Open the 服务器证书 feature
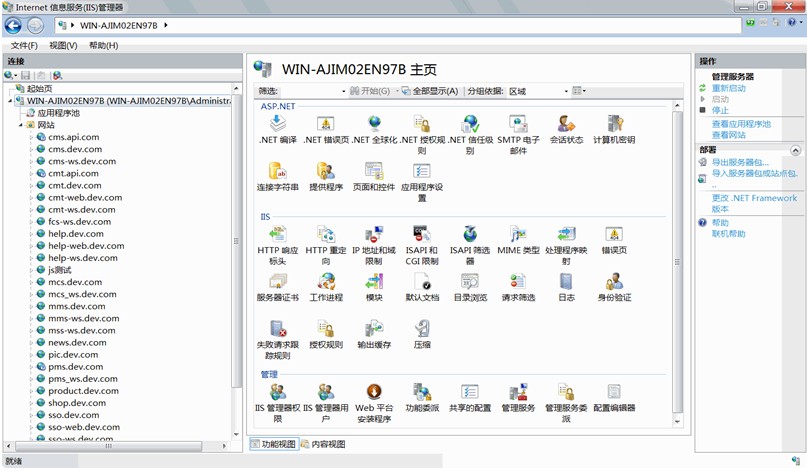The height and width of the screenshot is (471, 807). click(277, 287)
